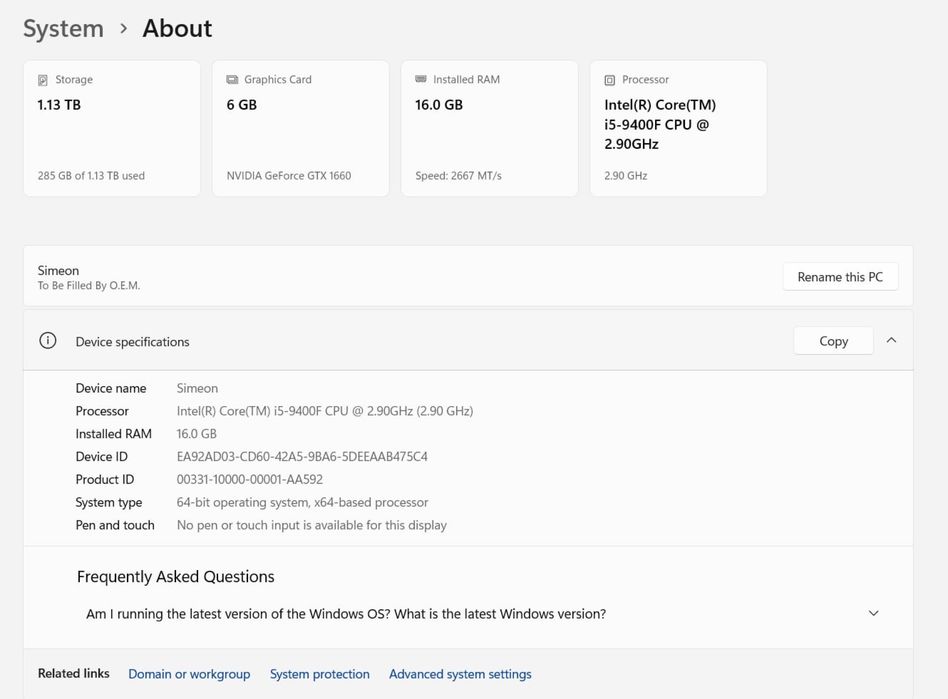948x699 pixels.
Task: Open the Installed RAM 16.0 GB card
Action: [490, 128]
